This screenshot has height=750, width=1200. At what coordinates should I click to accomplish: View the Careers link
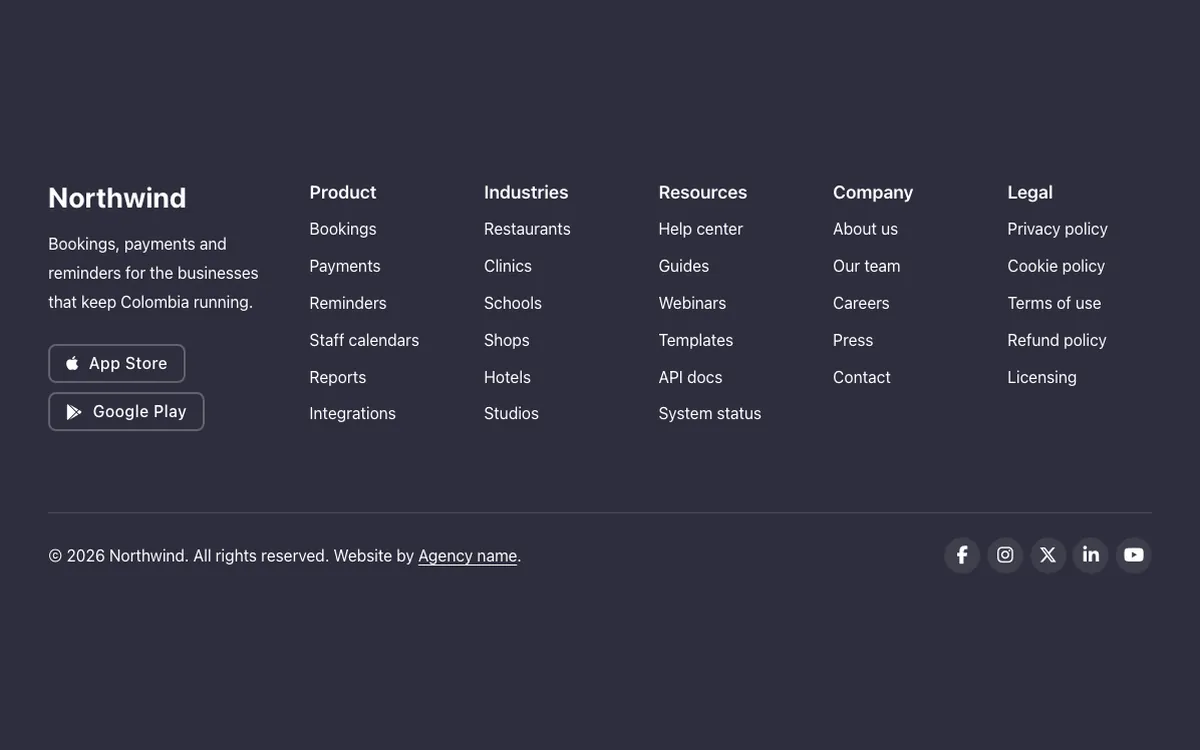coord(861,303)
